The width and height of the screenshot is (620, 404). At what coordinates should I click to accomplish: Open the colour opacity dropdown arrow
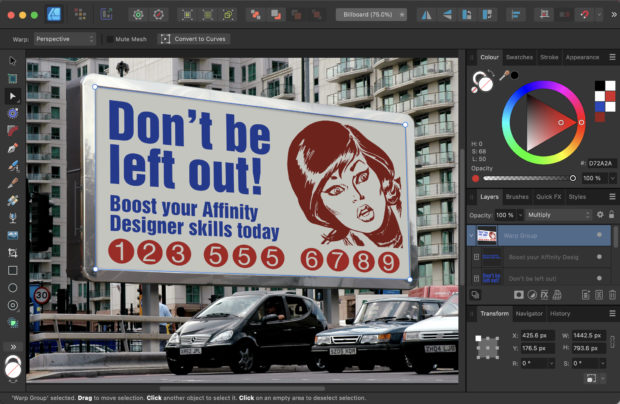(612, 178)
